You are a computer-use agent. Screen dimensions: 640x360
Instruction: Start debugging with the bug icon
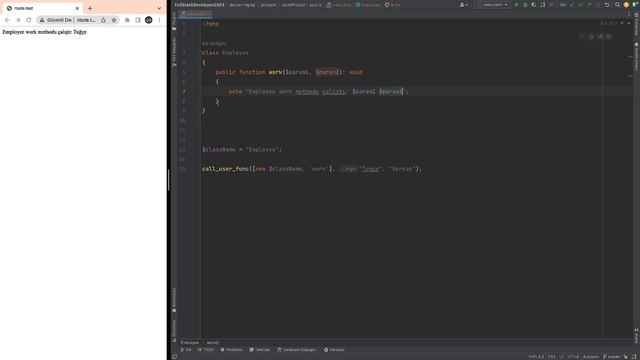click(x=525, y=5)
